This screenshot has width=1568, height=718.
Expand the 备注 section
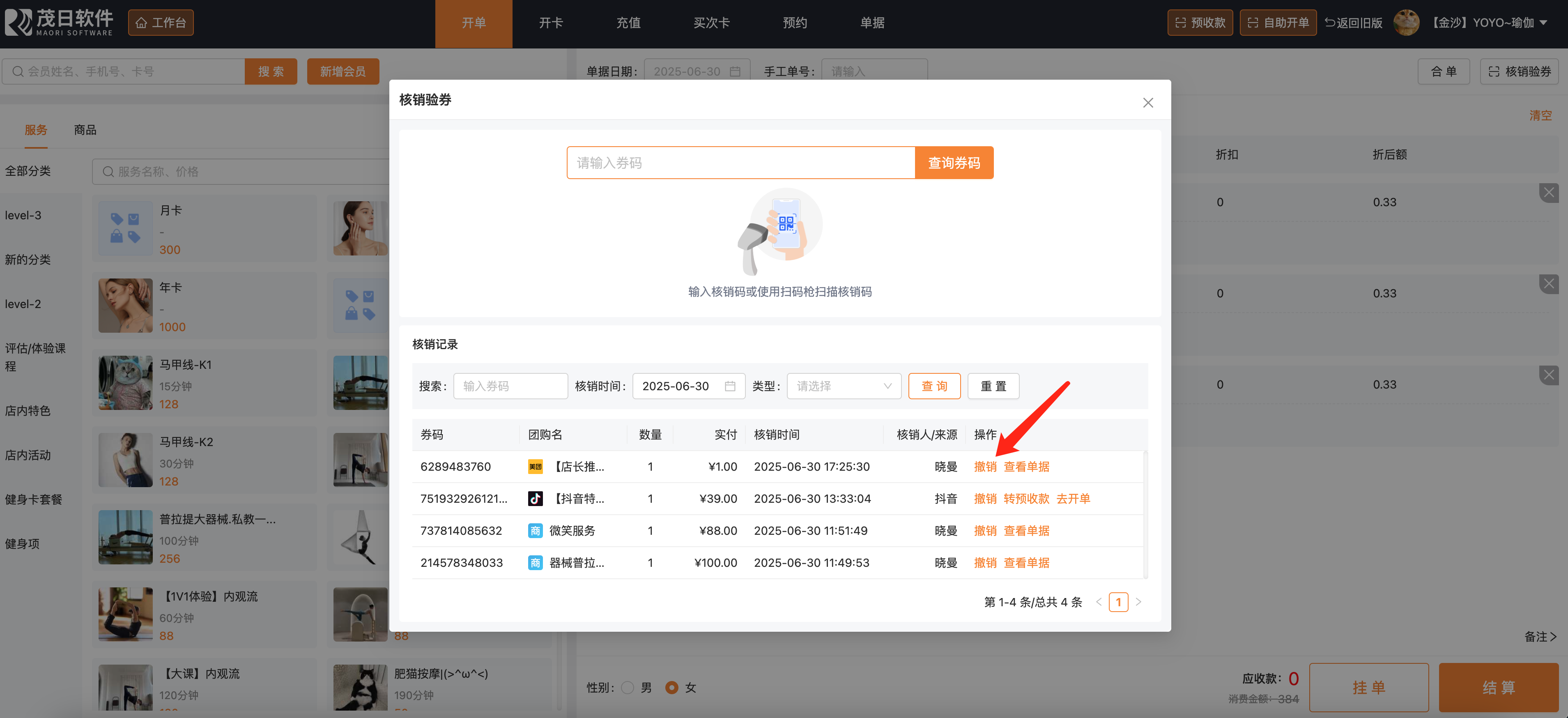(1540, 636)
